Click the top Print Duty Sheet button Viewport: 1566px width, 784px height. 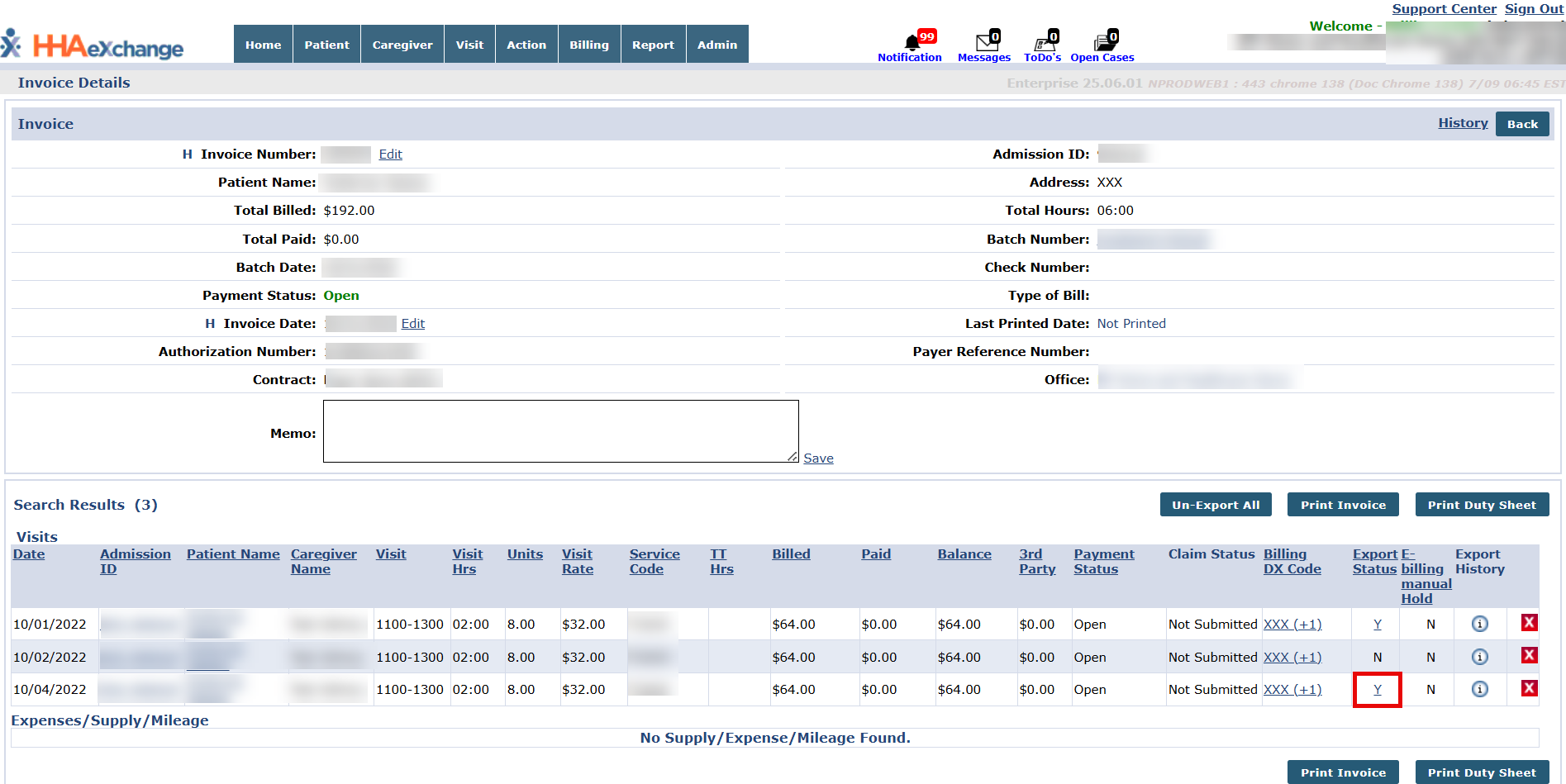point(1482,505)
